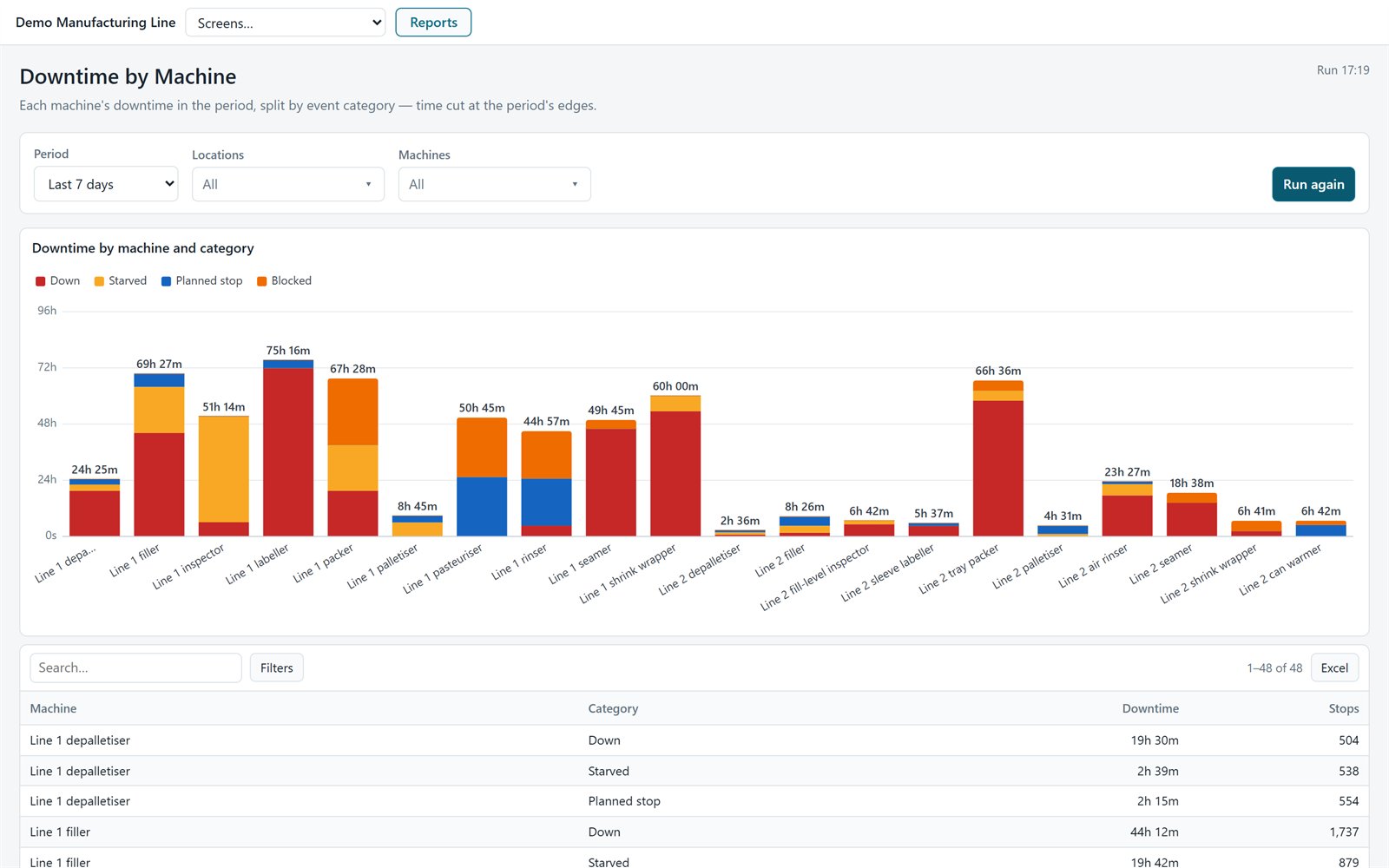Click the Line 1 palletiser axis label
The width and height of the screenshot is (1389, 868).
[x=383, y=566]
